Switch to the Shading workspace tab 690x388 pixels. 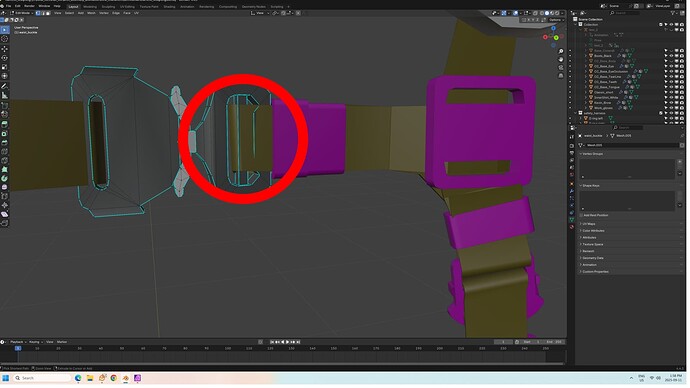170,7
